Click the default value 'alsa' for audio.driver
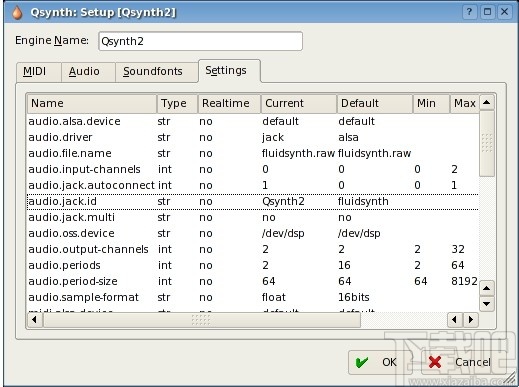 pyautogui.click(x=348, y=137)
